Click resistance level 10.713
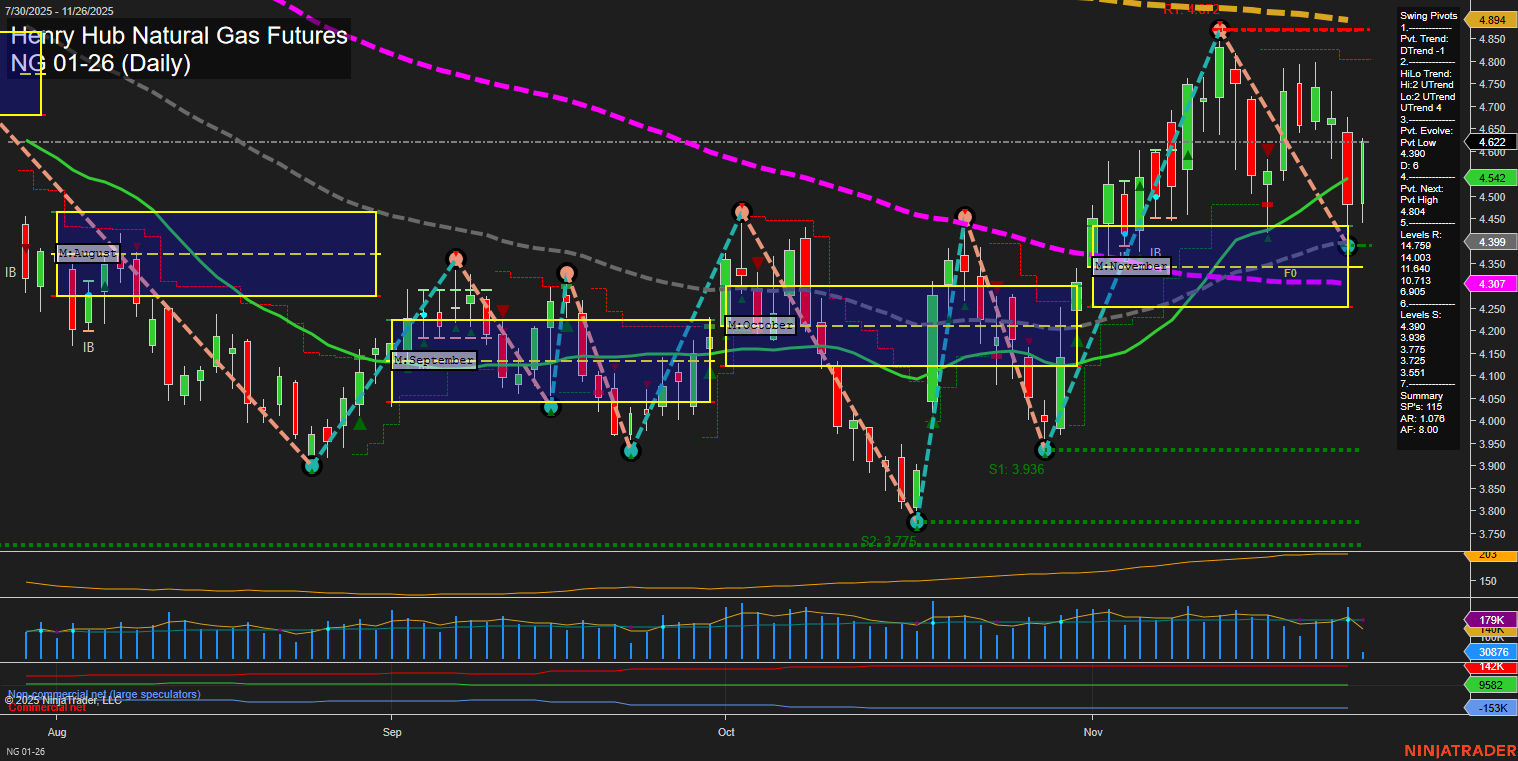The width and height of the screenshot is (1518, 761). pyautogui.click(x=1416, y=280)
